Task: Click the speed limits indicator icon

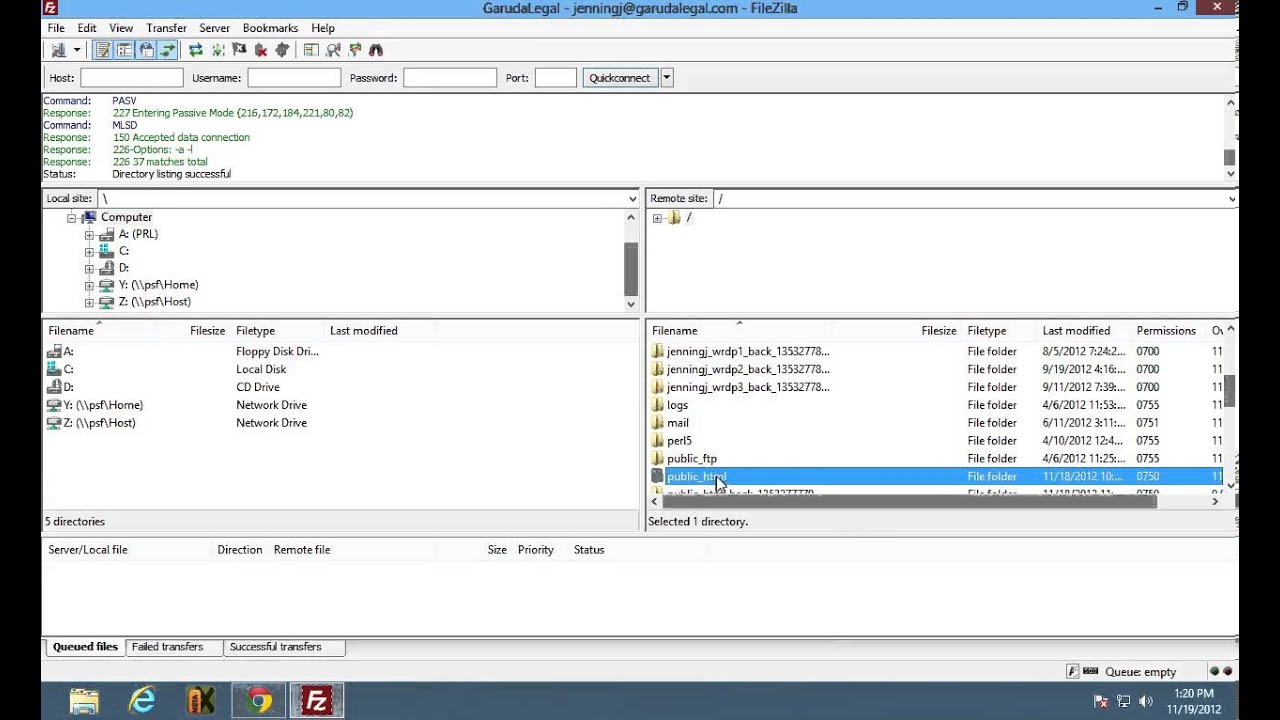Action: (x=1090, y=672)
